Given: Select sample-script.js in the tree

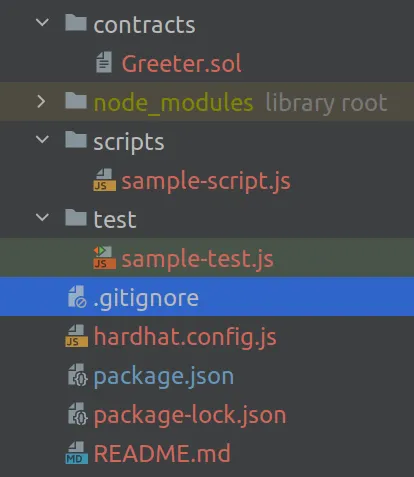Looking at the screenshot, I should point(206,182).
